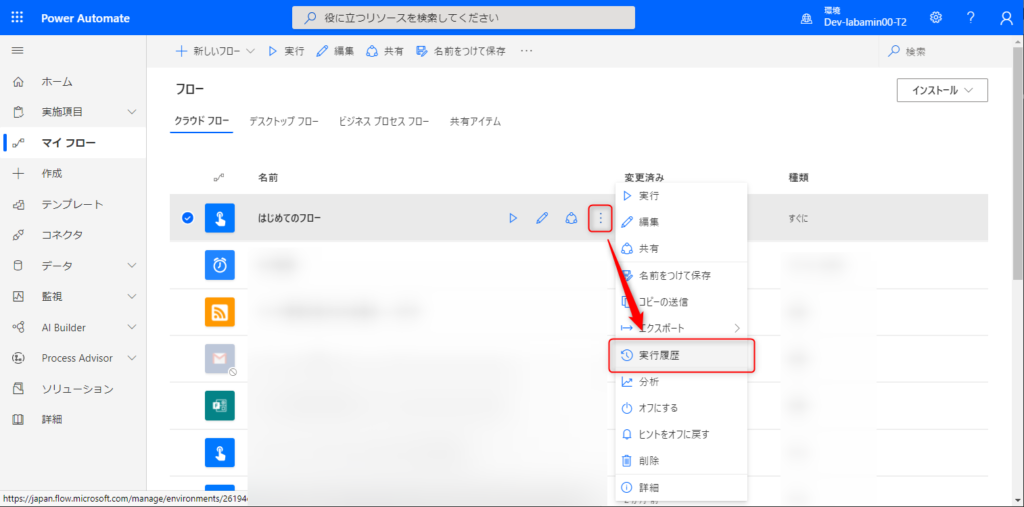Open the help question mark icon
This screenshot has height=507, width=1024.
971,18
